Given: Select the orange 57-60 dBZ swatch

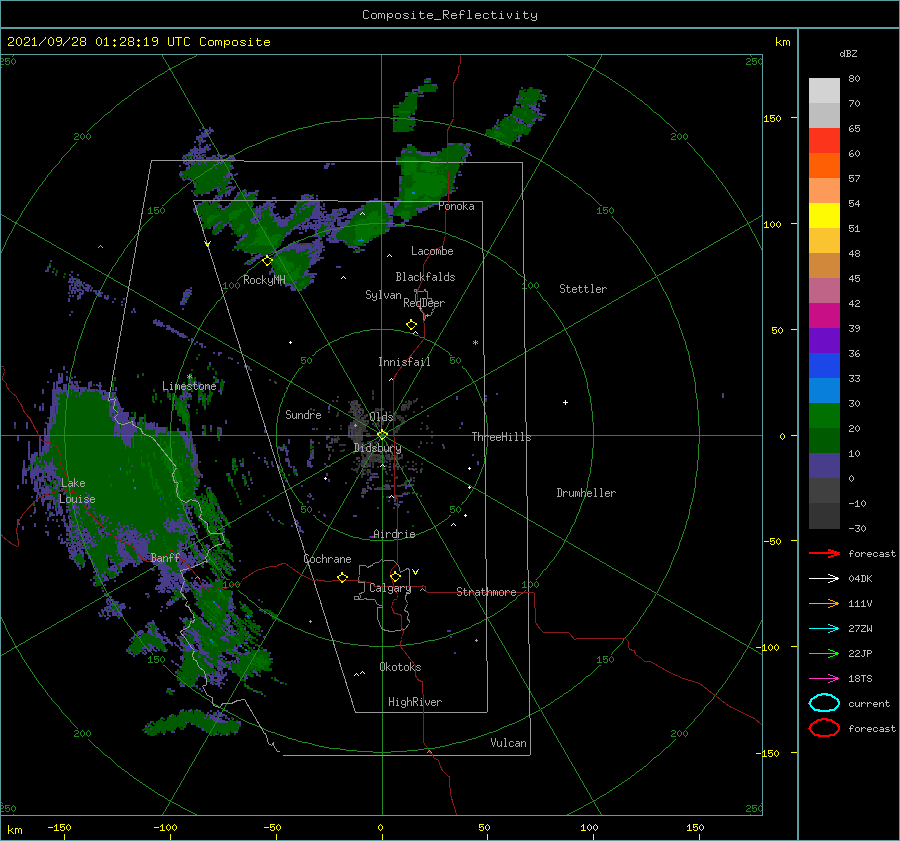Looking at the screenshot, I should point(824,166).
